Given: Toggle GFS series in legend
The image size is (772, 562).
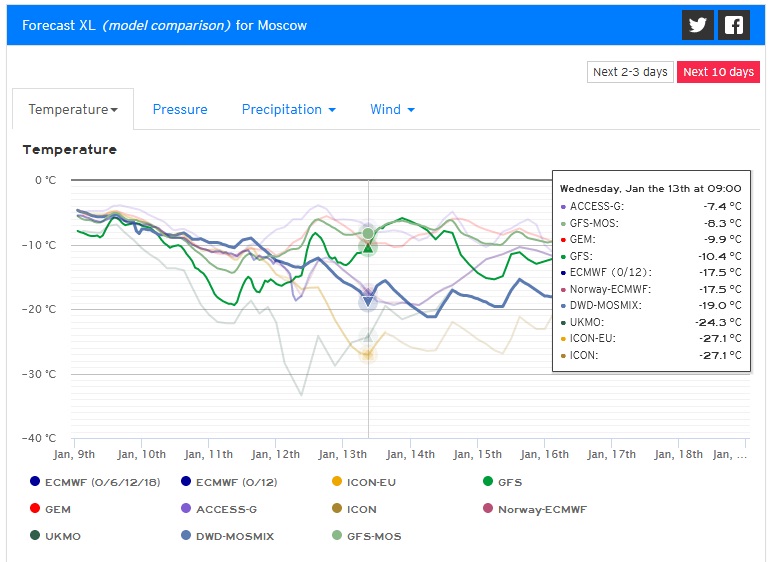Looking at the screenshot, I should [502, 482].
